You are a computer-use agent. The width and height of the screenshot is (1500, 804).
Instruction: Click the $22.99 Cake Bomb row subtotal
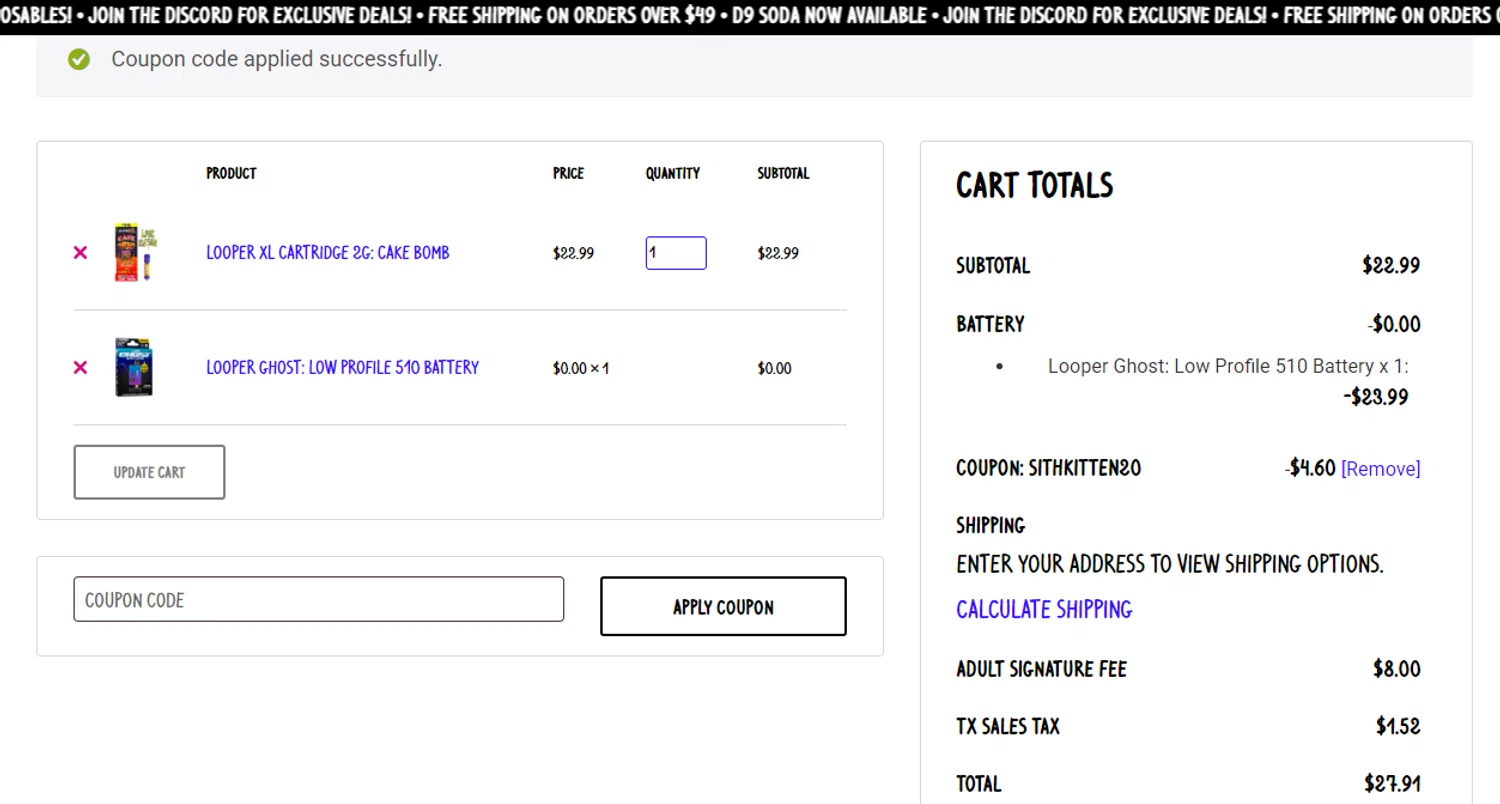tap(778, 253)
